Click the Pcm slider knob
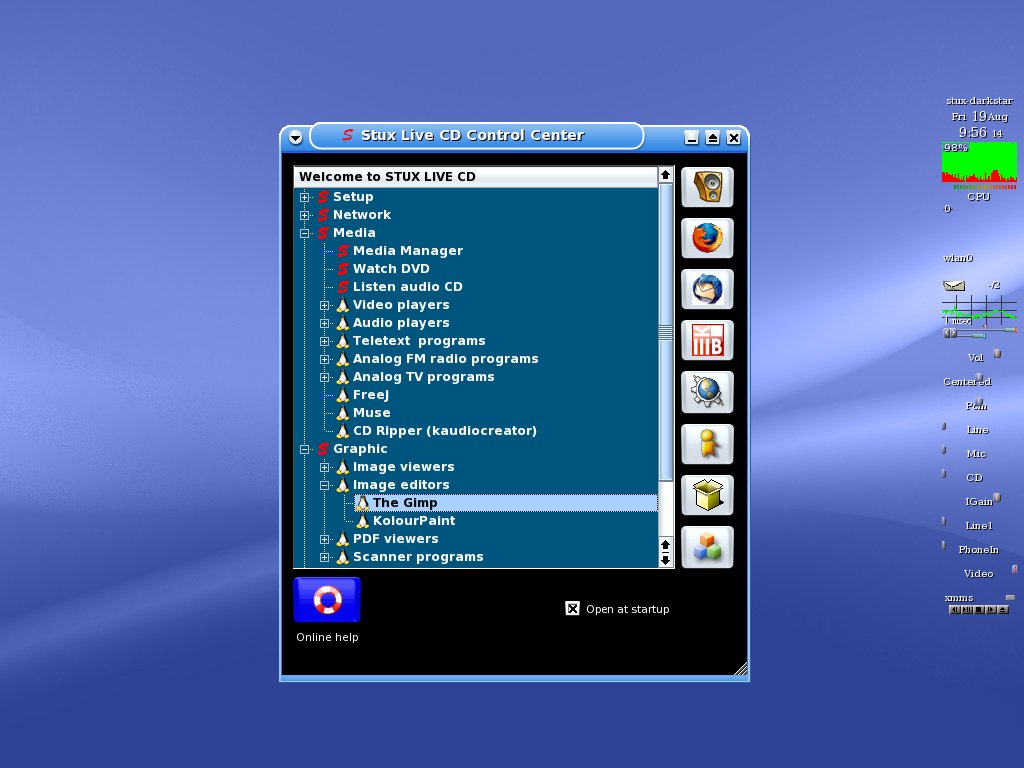The width and height of the screenshot is (1024, 768). [979, 402]
